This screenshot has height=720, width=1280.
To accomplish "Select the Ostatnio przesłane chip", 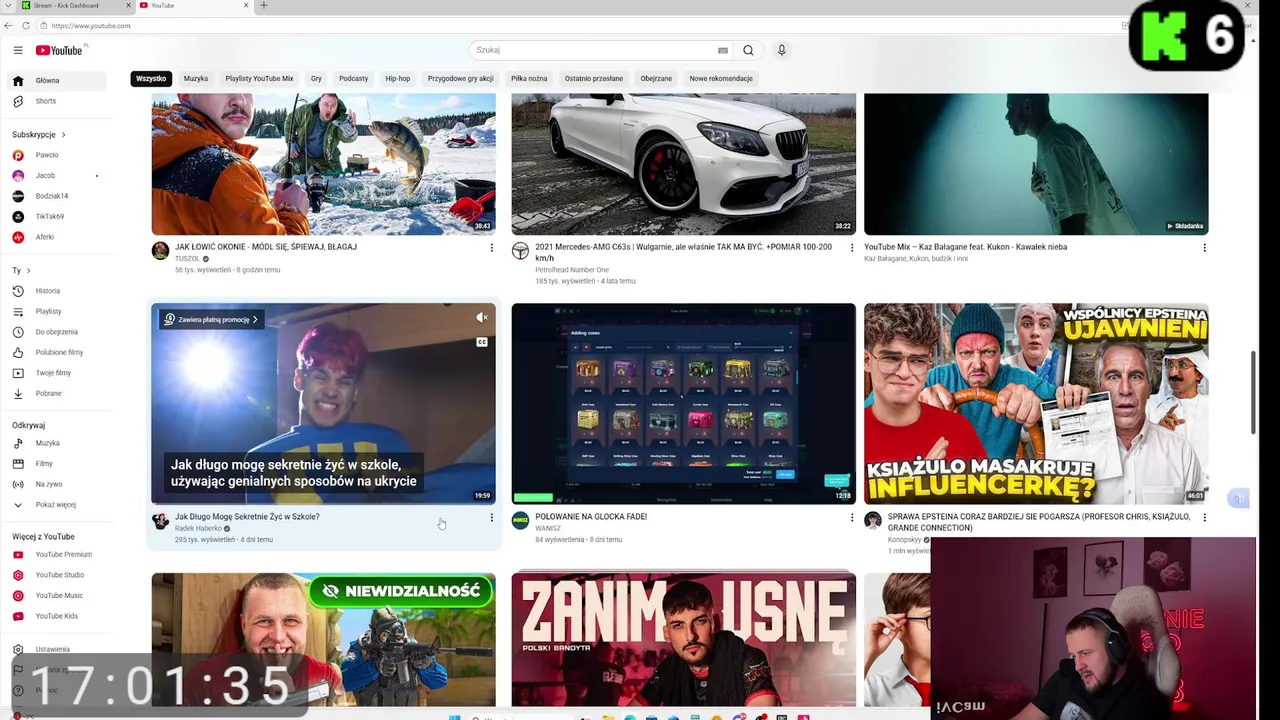I will [593, 78].
